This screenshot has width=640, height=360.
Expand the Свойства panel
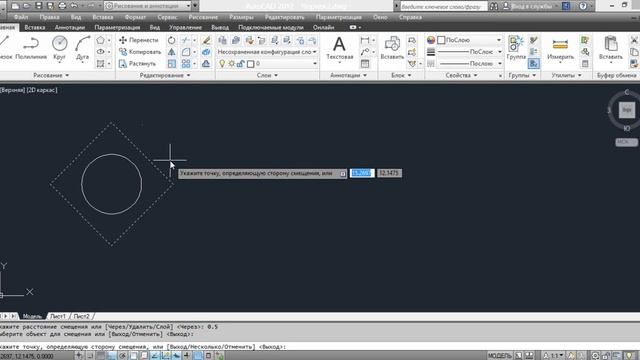pos(461,76)
